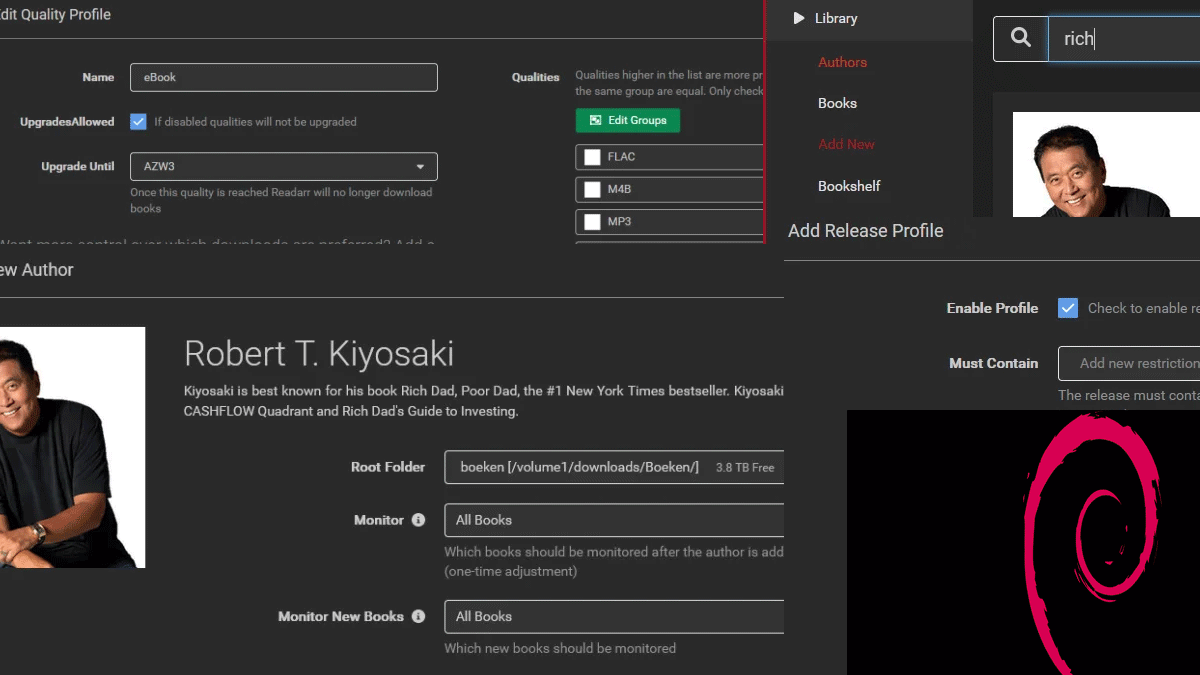Check the FLAC quality checkbox
This screenshot has height=675, width=1200.
(592, 157)
